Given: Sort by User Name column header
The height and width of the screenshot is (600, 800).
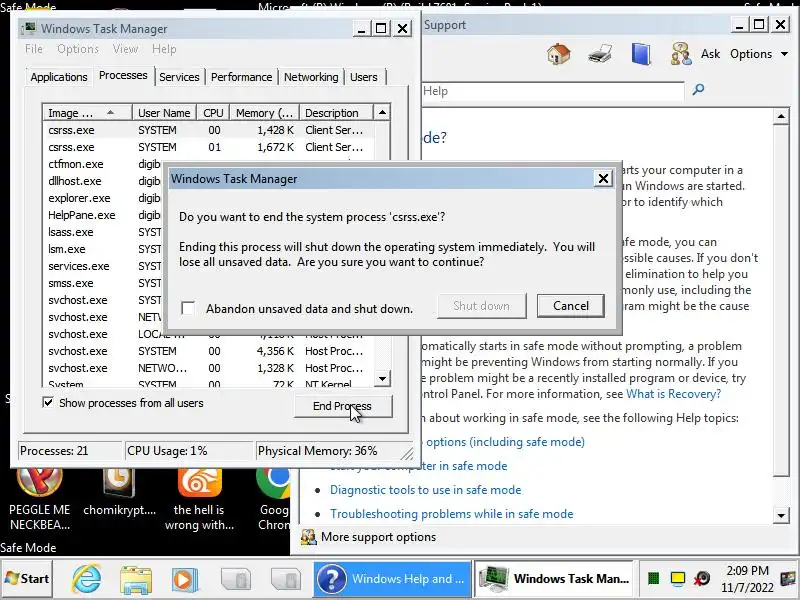Looking at the screenshot, I should point(164,112).
